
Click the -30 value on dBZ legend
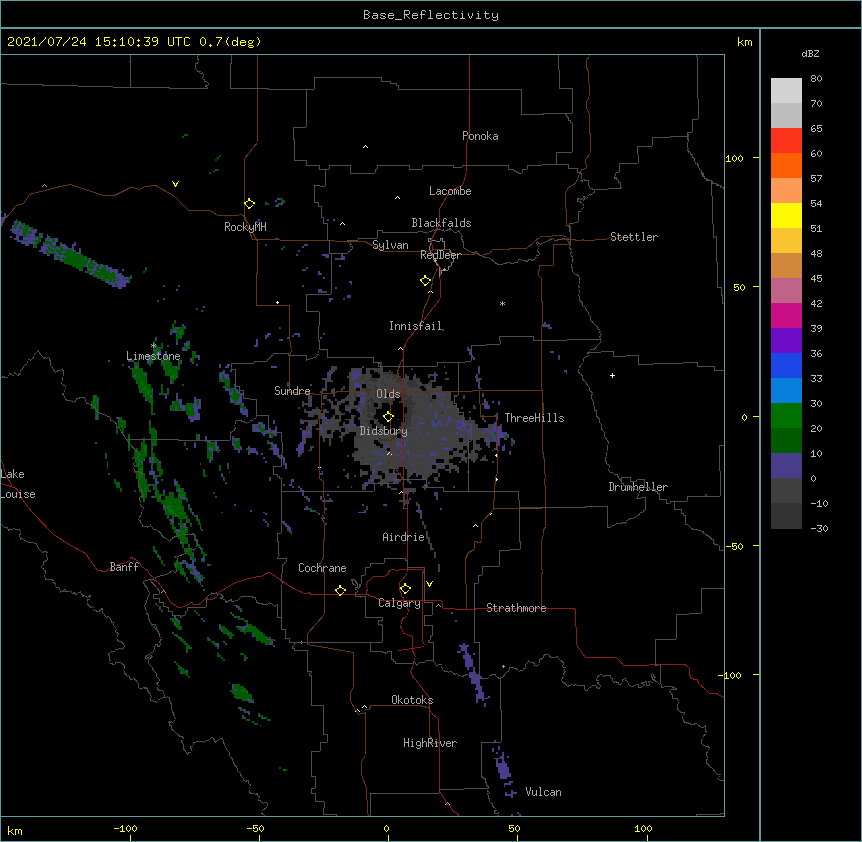[x=819, y=529]
